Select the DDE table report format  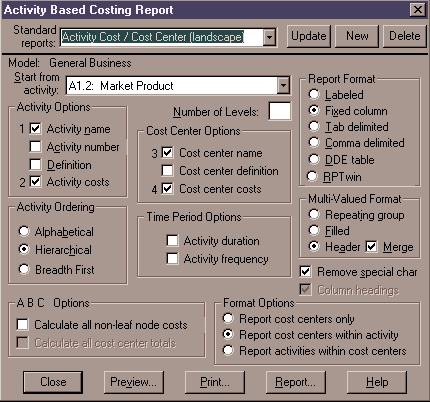tap(314, 159)
